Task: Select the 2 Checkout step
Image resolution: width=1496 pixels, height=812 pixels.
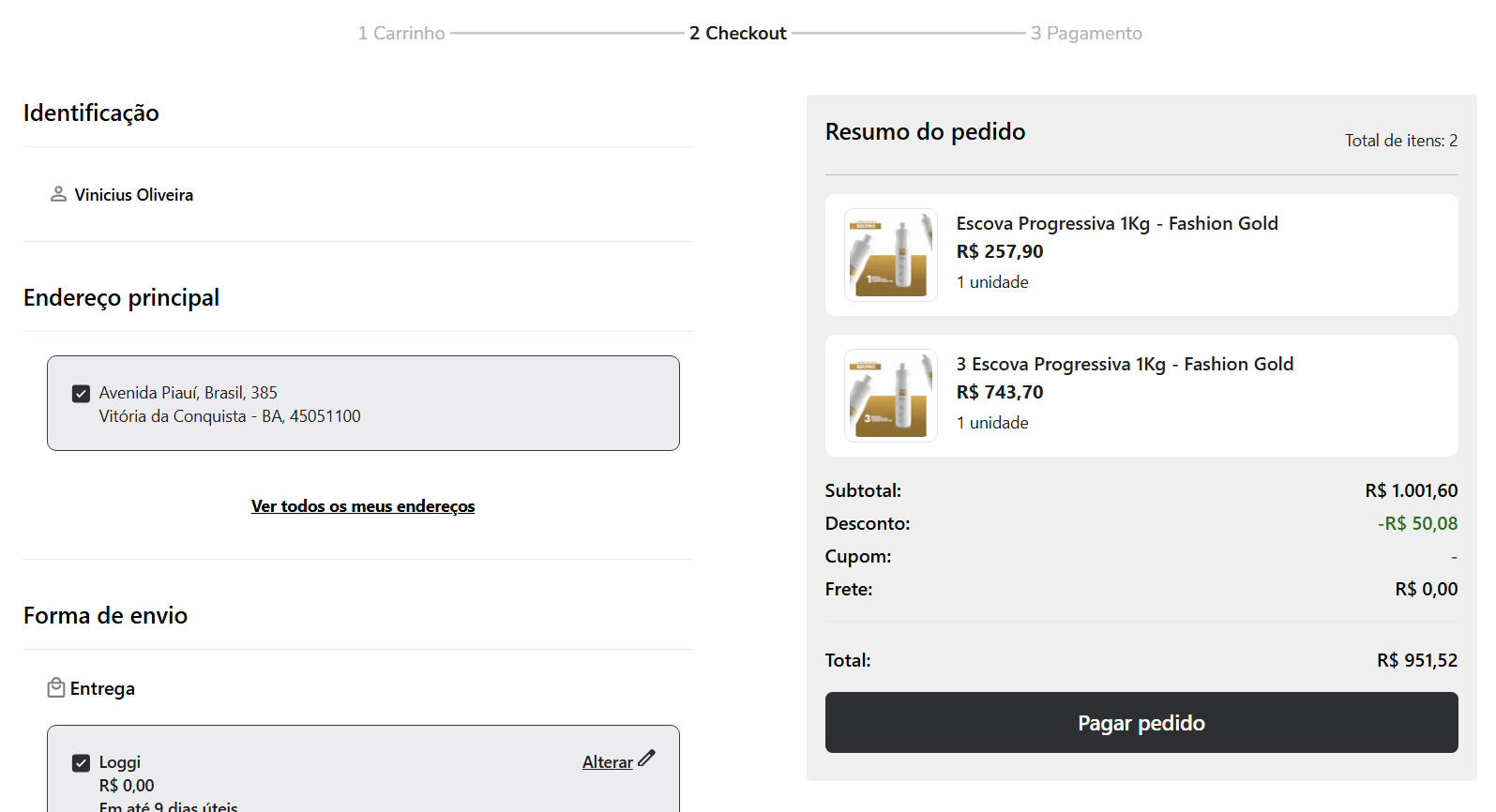Action: (x=738, y=34)
